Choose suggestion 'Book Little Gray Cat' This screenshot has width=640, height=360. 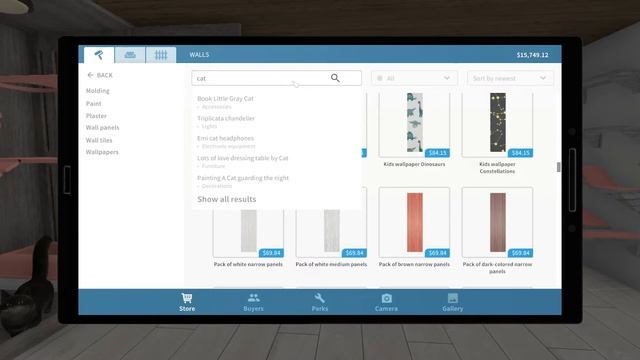coord(225,98)
